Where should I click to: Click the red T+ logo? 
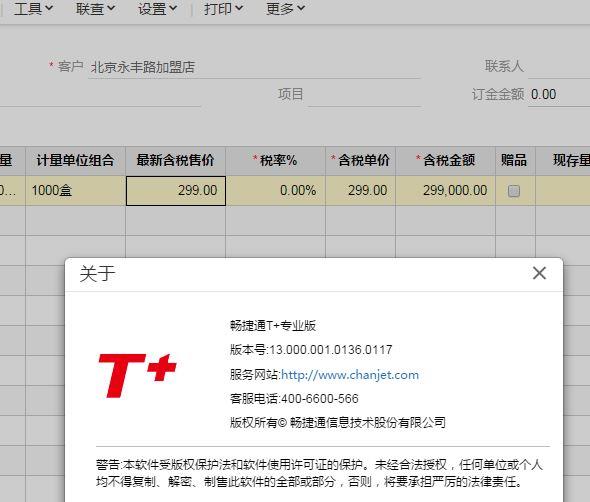(x=137, y=375)
